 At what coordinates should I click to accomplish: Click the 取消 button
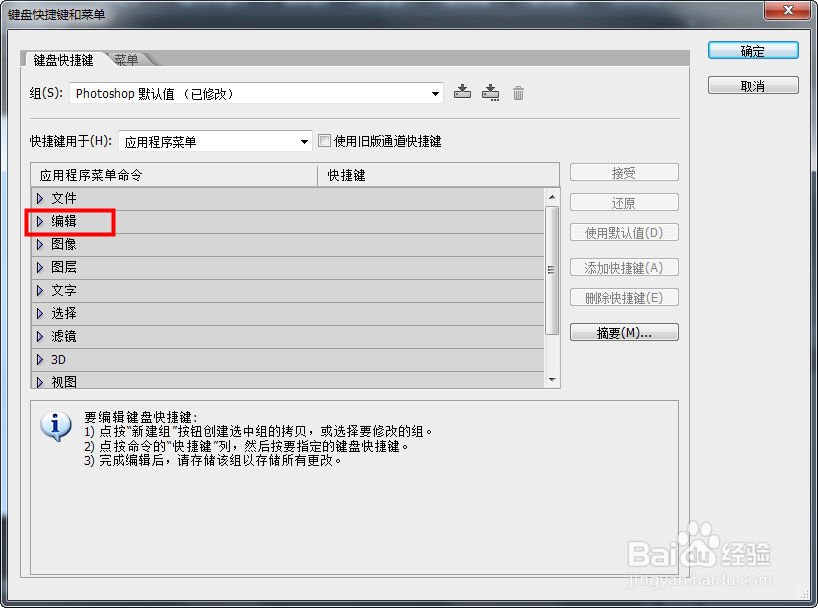point(753,84)
